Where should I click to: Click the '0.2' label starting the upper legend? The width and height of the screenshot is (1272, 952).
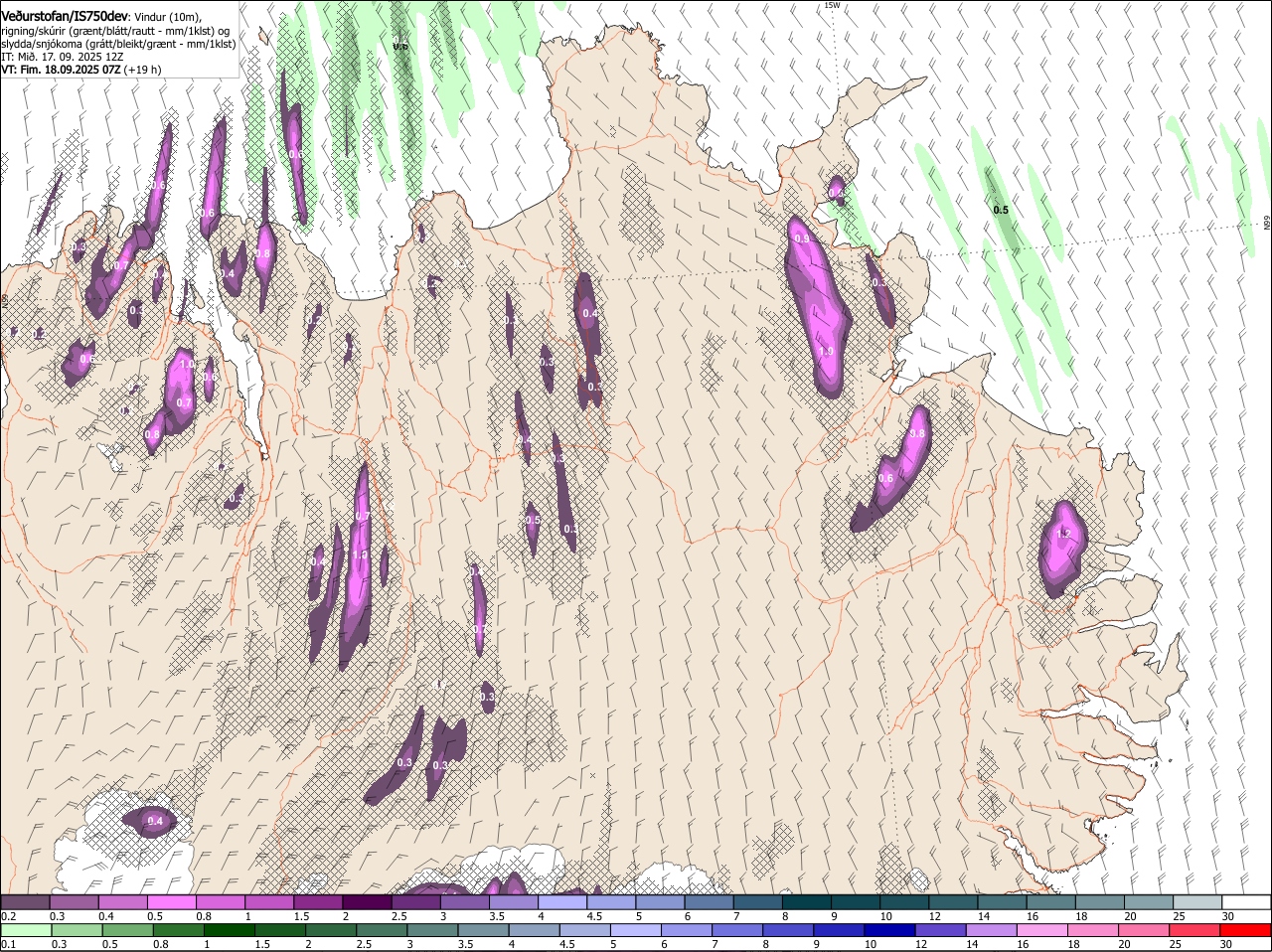pyautogui.click(x=8, y=916)
